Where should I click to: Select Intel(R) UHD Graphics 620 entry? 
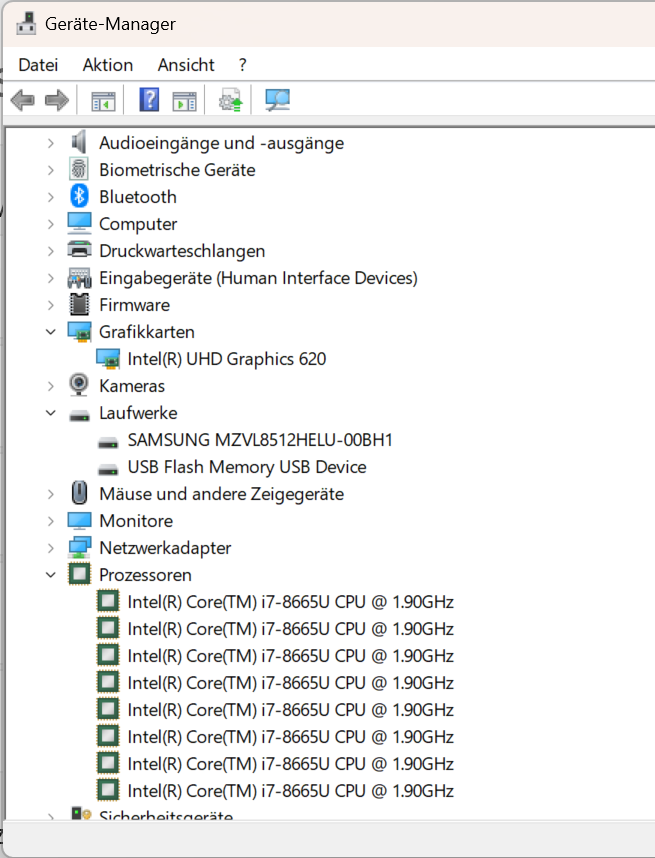(227, 359)
